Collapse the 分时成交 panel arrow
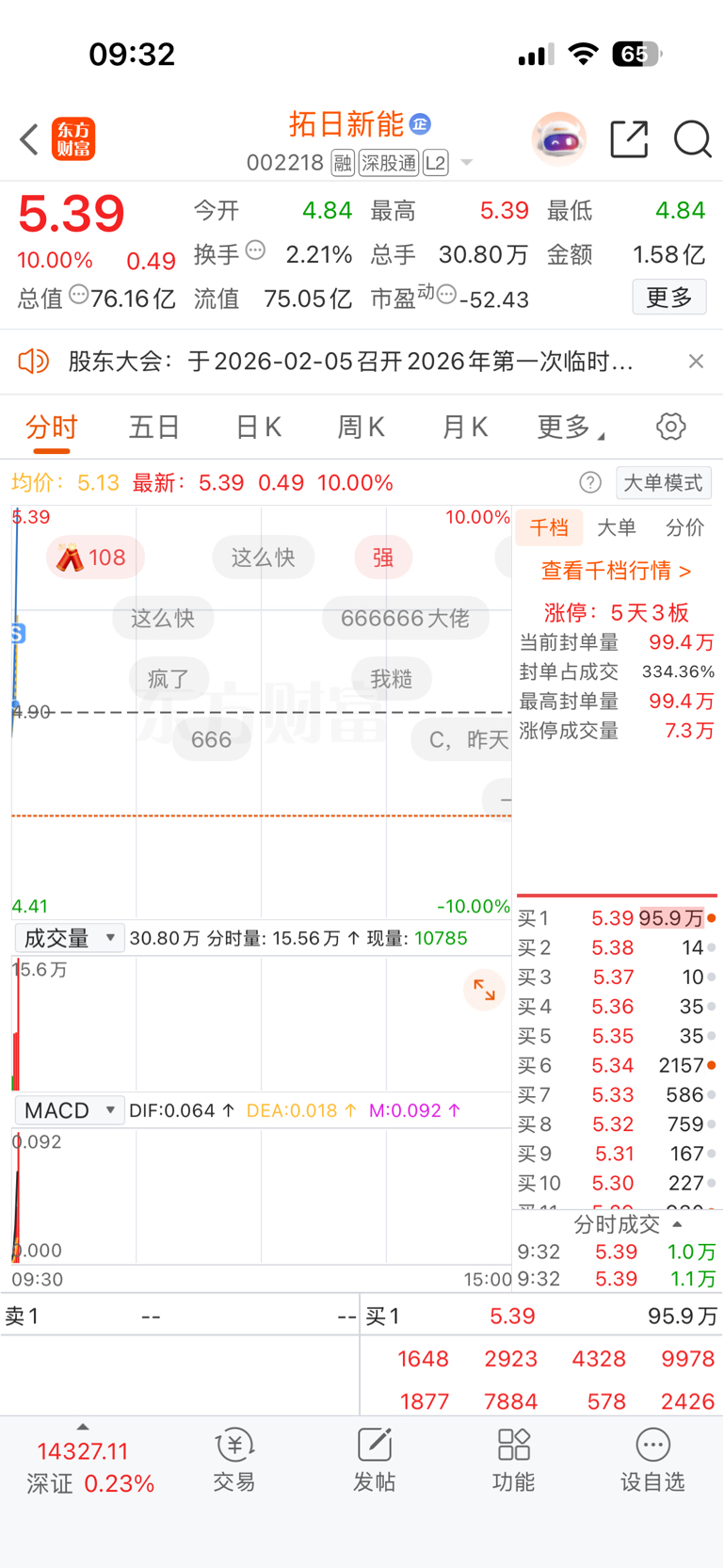The image size is (724, 1568). coord(677,1224)
